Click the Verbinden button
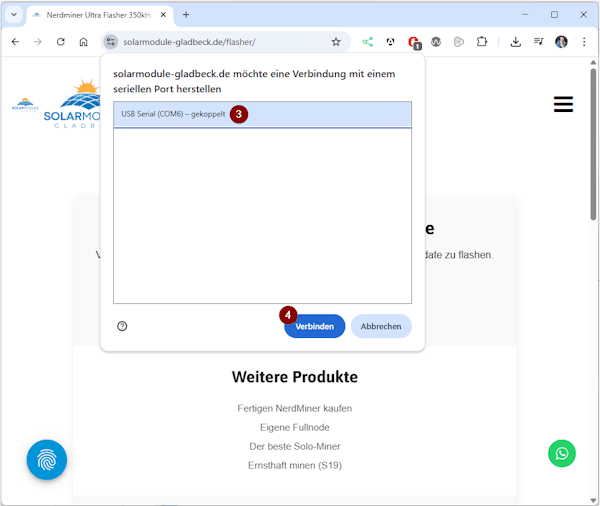This screenshot has height=506, width=600. [x=314, y=326]
